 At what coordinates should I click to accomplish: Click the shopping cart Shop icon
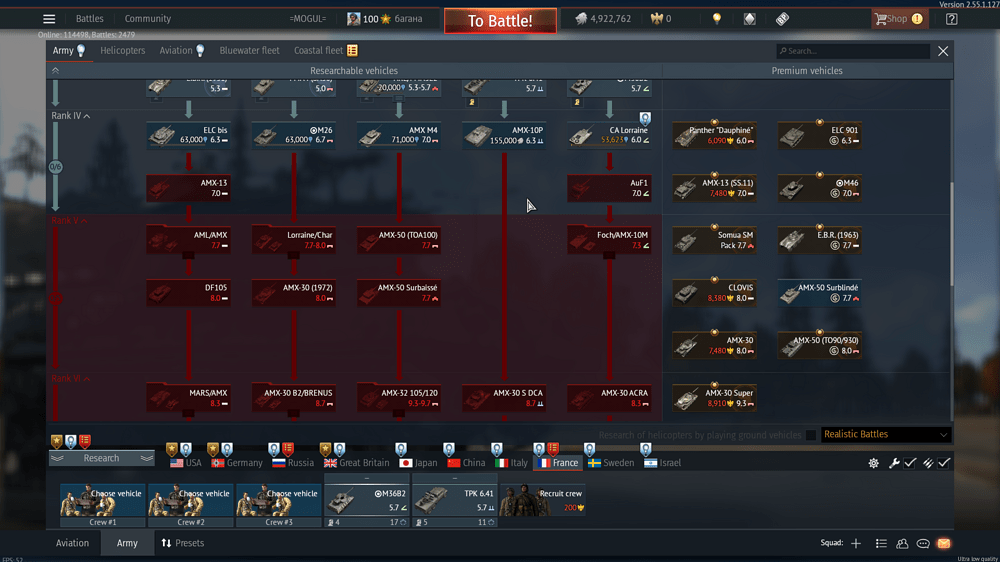881,19
